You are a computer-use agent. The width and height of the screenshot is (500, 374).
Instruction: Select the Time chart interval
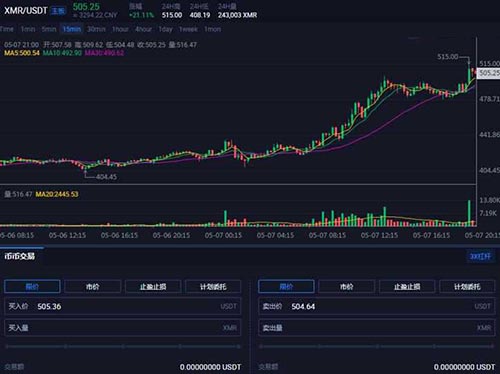click(6, 29)
